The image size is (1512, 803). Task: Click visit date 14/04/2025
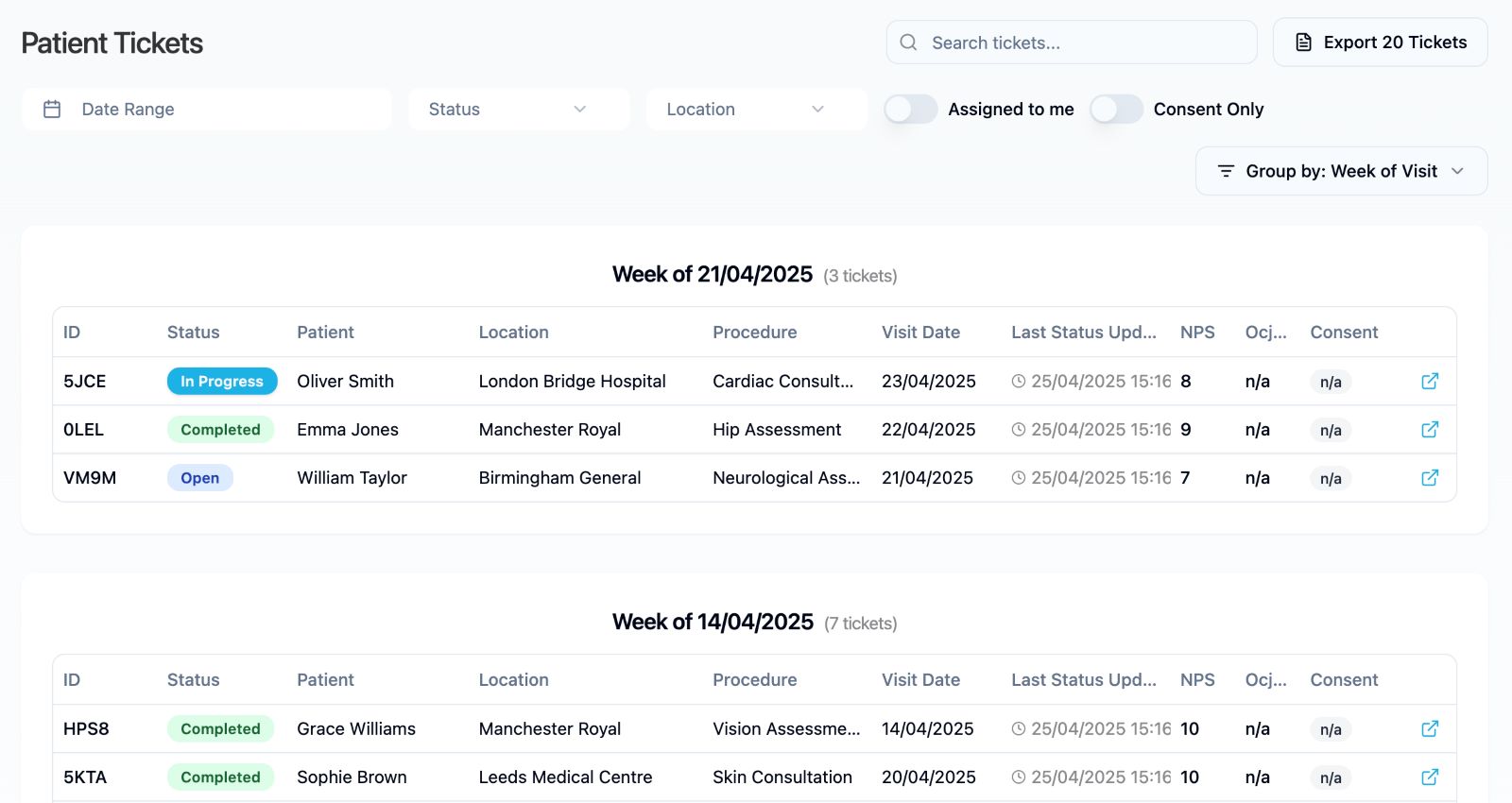928,728
